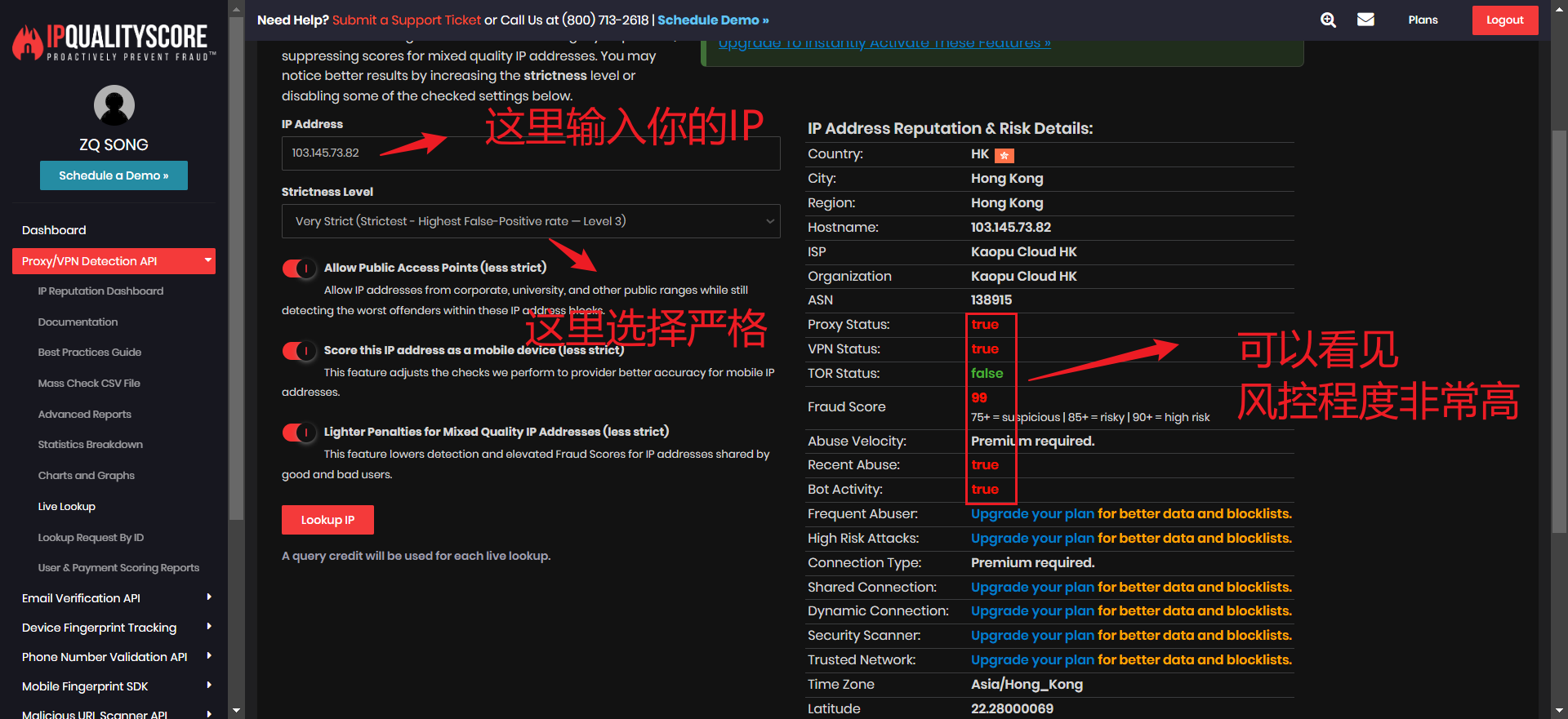Toggle Allow Public Access Points switch
Screen dimensions: 1568x719
click(x=299, y=269)
